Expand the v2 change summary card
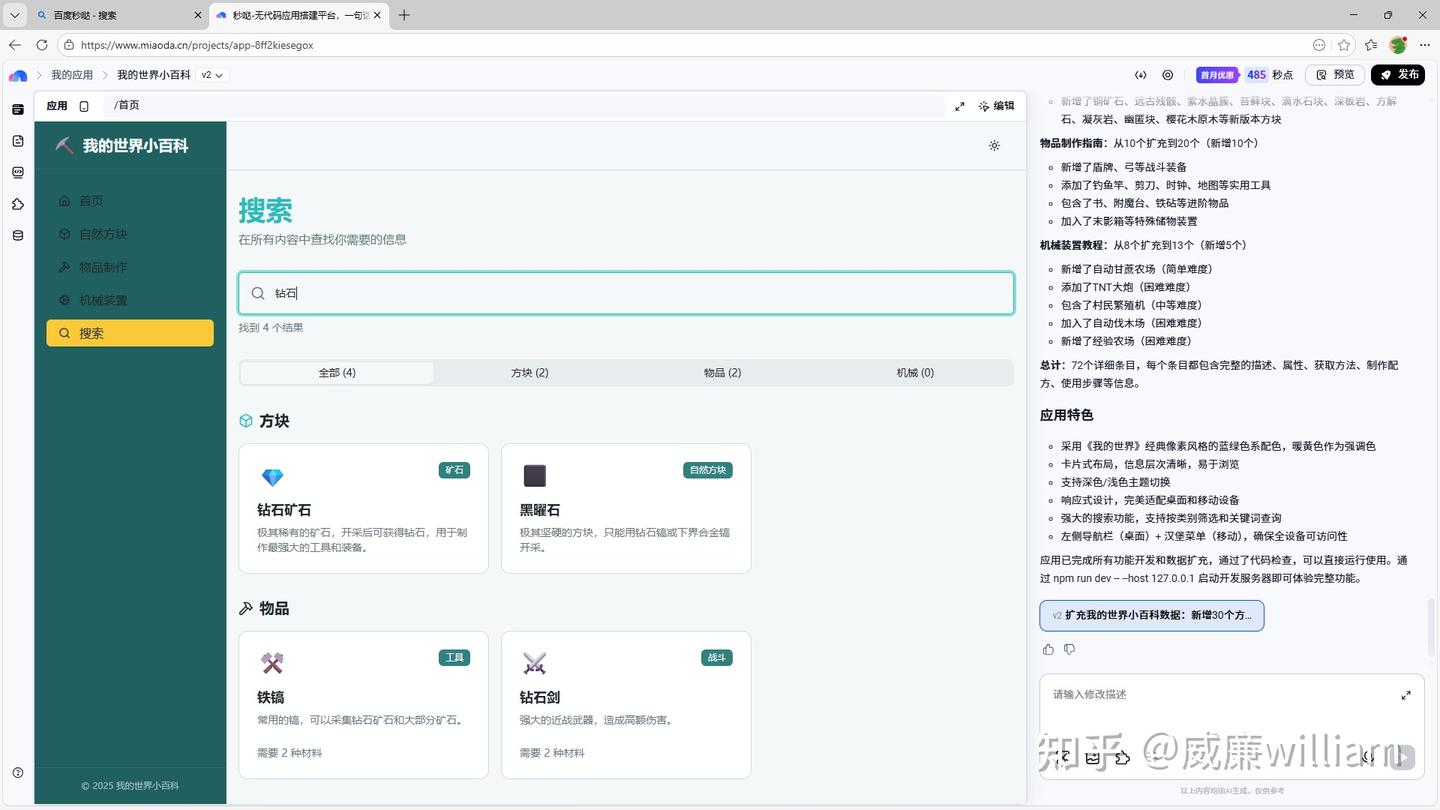 coord(1151,616)
